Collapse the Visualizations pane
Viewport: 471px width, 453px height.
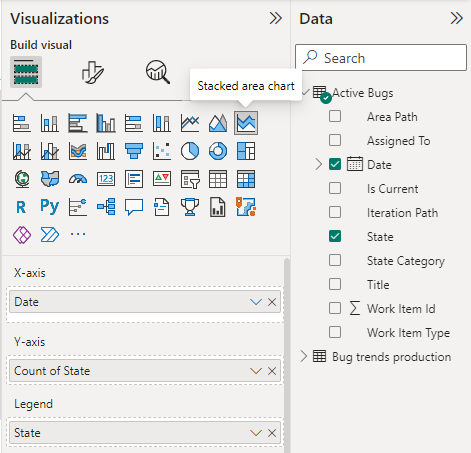click(x=276, y=18)
